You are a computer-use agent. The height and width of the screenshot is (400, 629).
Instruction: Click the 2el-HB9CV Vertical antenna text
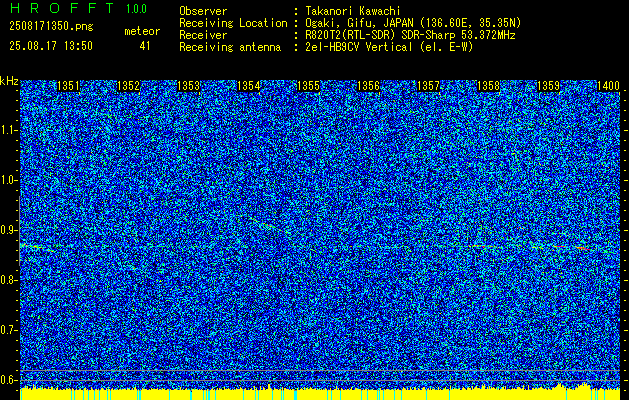pyautogui.click(x=389, y=47)
